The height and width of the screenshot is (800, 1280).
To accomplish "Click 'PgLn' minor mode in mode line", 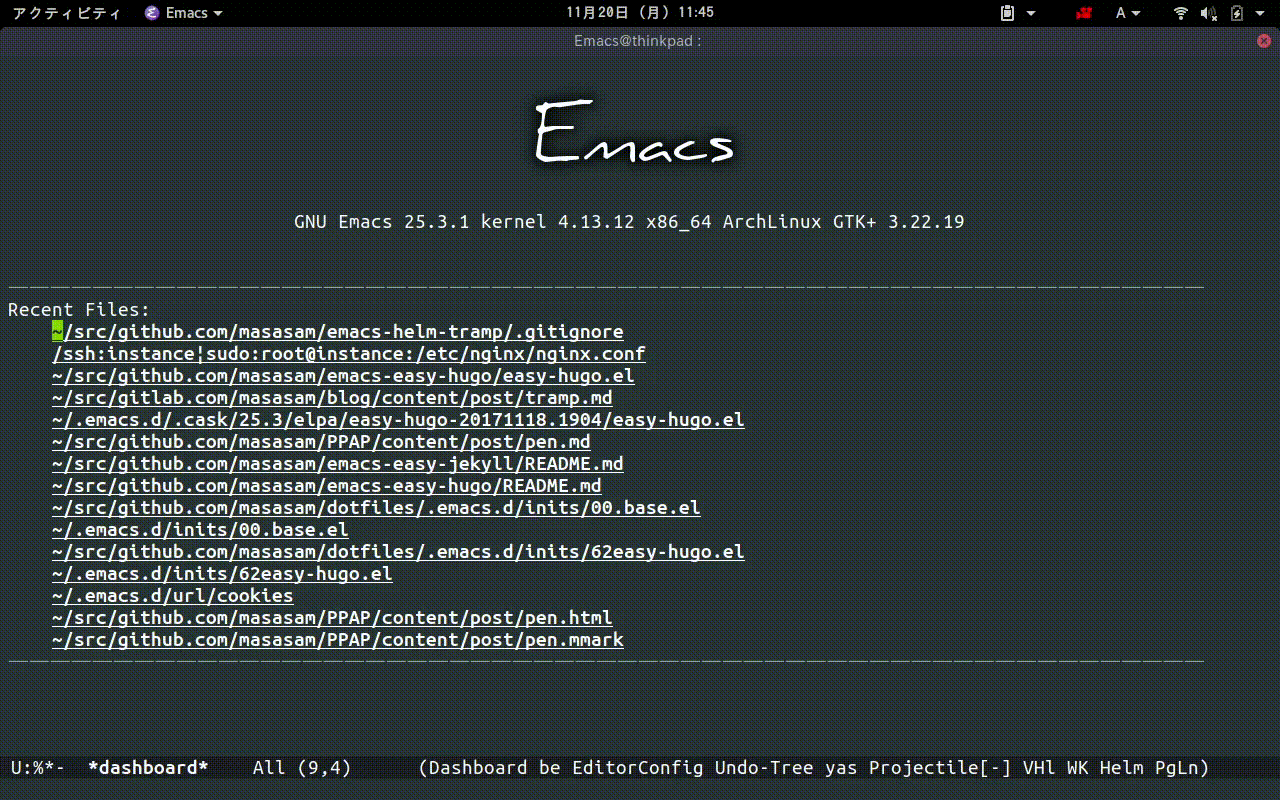I will (x=1177, y=768).
